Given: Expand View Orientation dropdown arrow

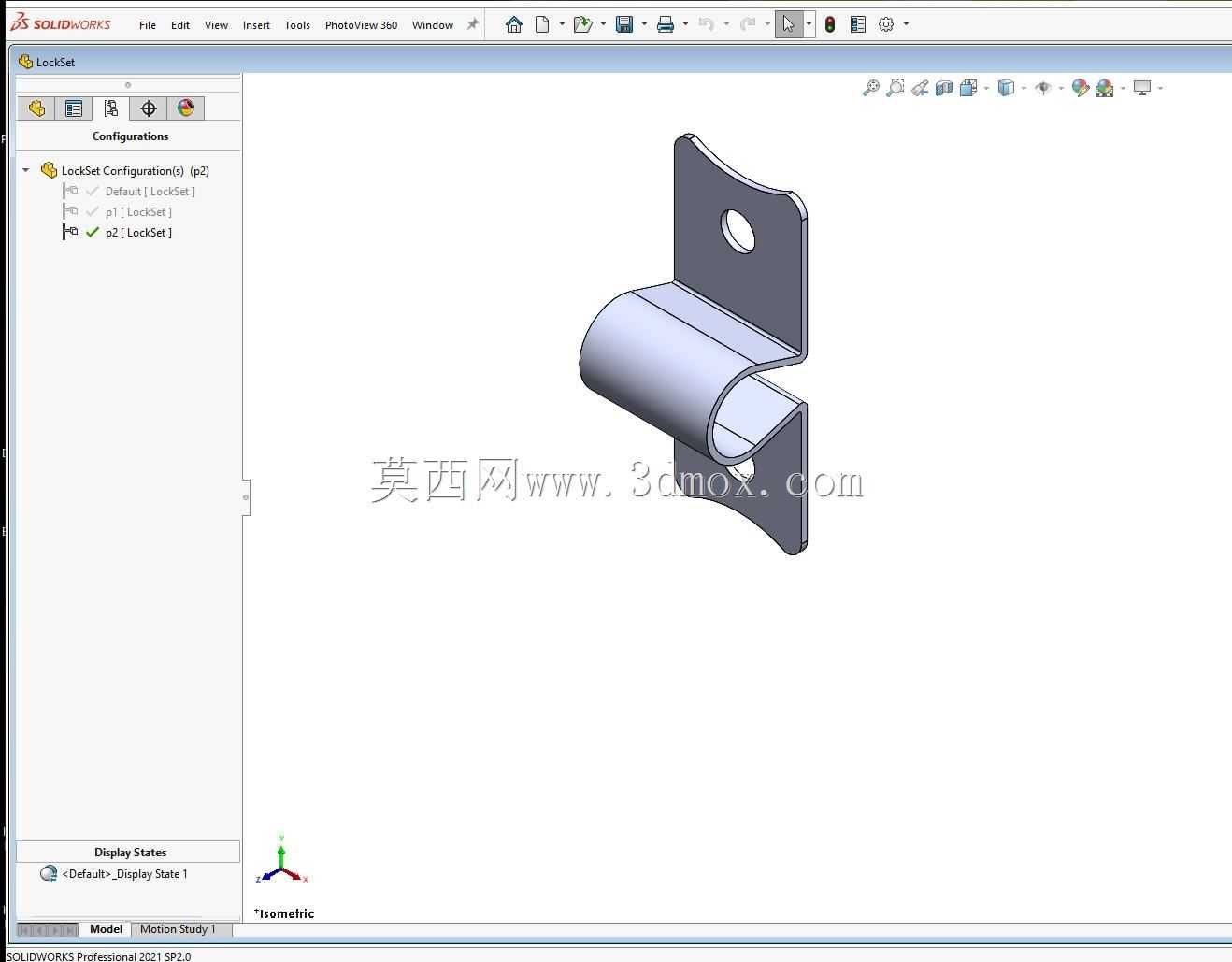Looking at the screenshot, I should [x=986, y=88].
